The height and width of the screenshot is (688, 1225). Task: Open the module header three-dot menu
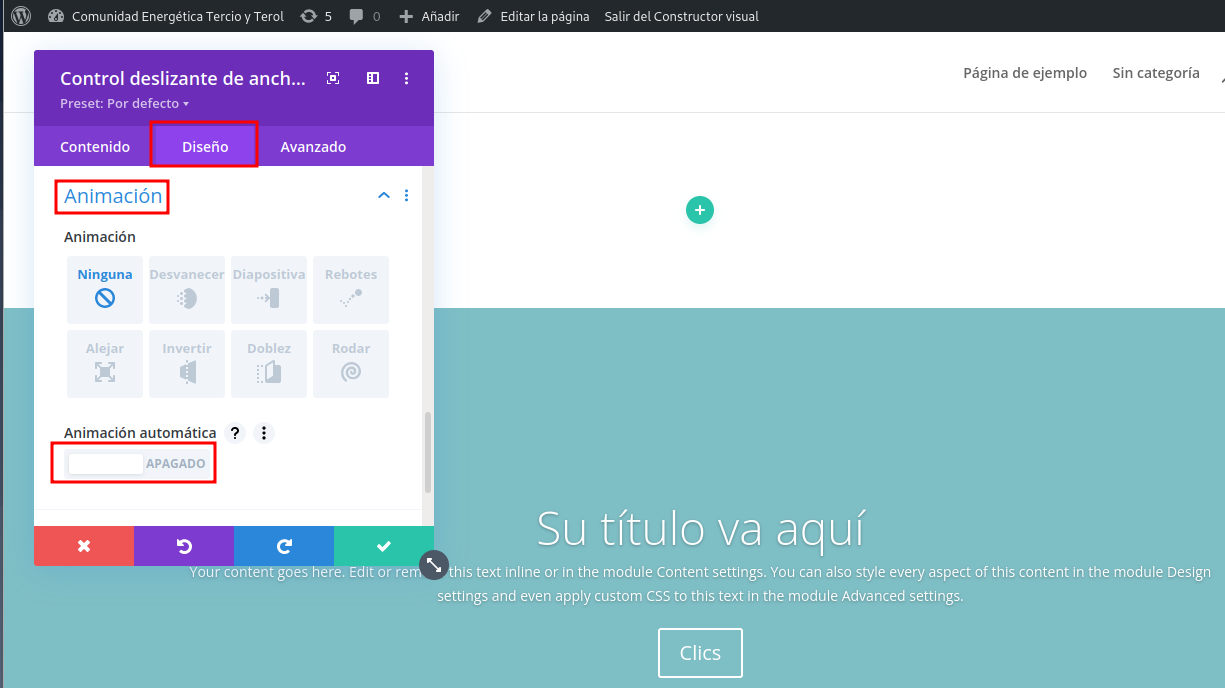(x=406, y=79)
